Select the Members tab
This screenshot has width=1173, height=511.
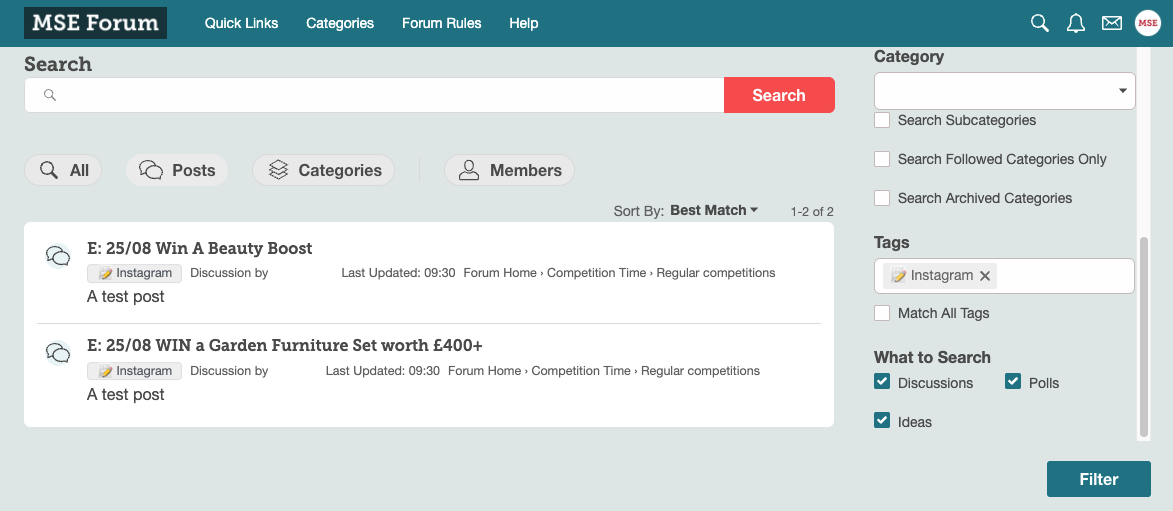pos(509,170)
